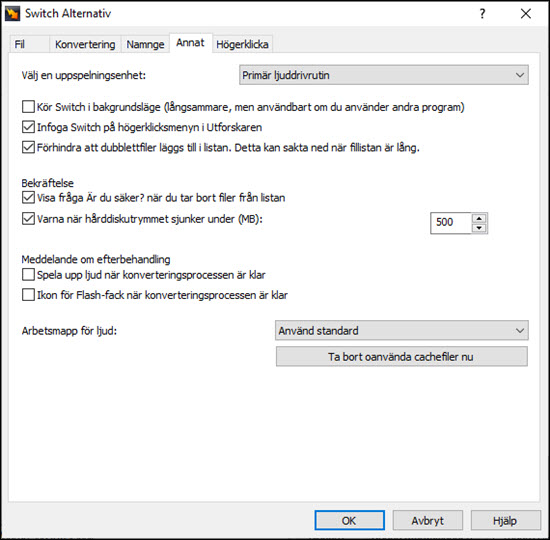Click Ta bort oanvända cachefiler nu button
The height and width of the screenshot is (540, 550).
402,356
